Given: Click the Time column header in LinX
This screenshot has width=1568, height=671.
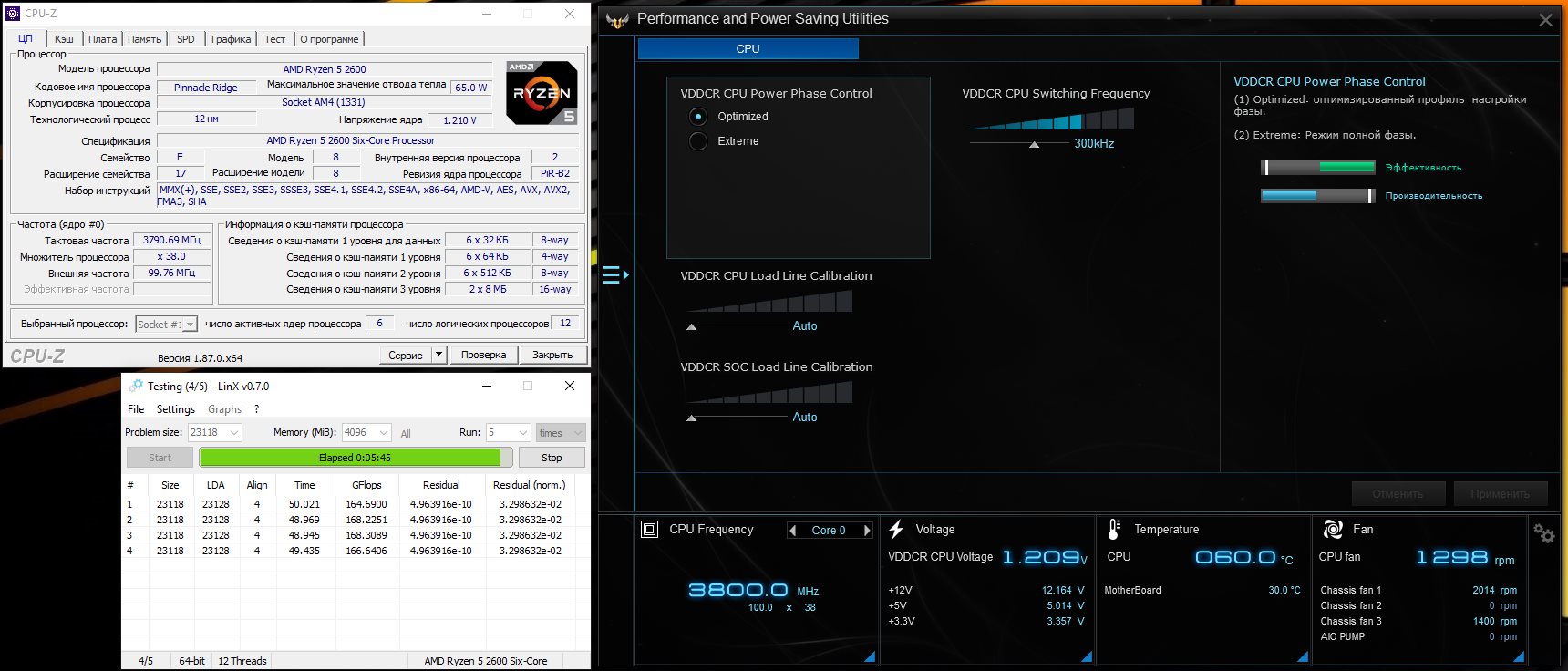Looking at the screenshot, I should coord(304,485).
